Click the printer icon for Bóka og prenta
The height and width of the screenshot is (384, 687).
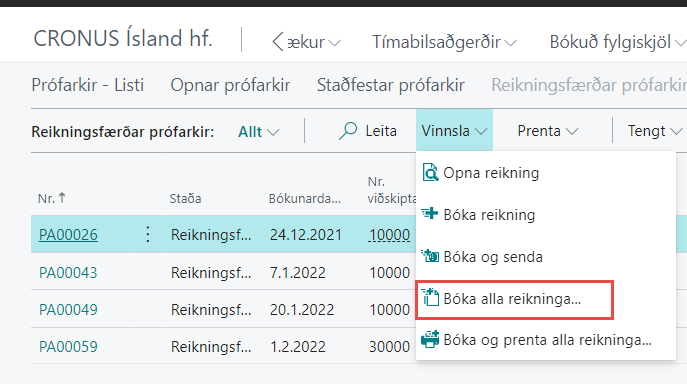(x=430, y=339)
